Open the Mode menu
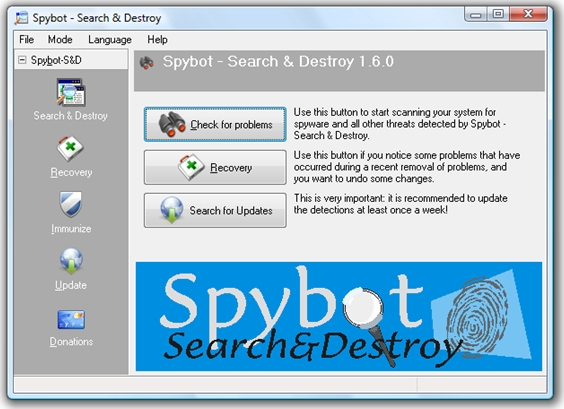The height and width of the screenshot is (409, 564). point(60,39)
